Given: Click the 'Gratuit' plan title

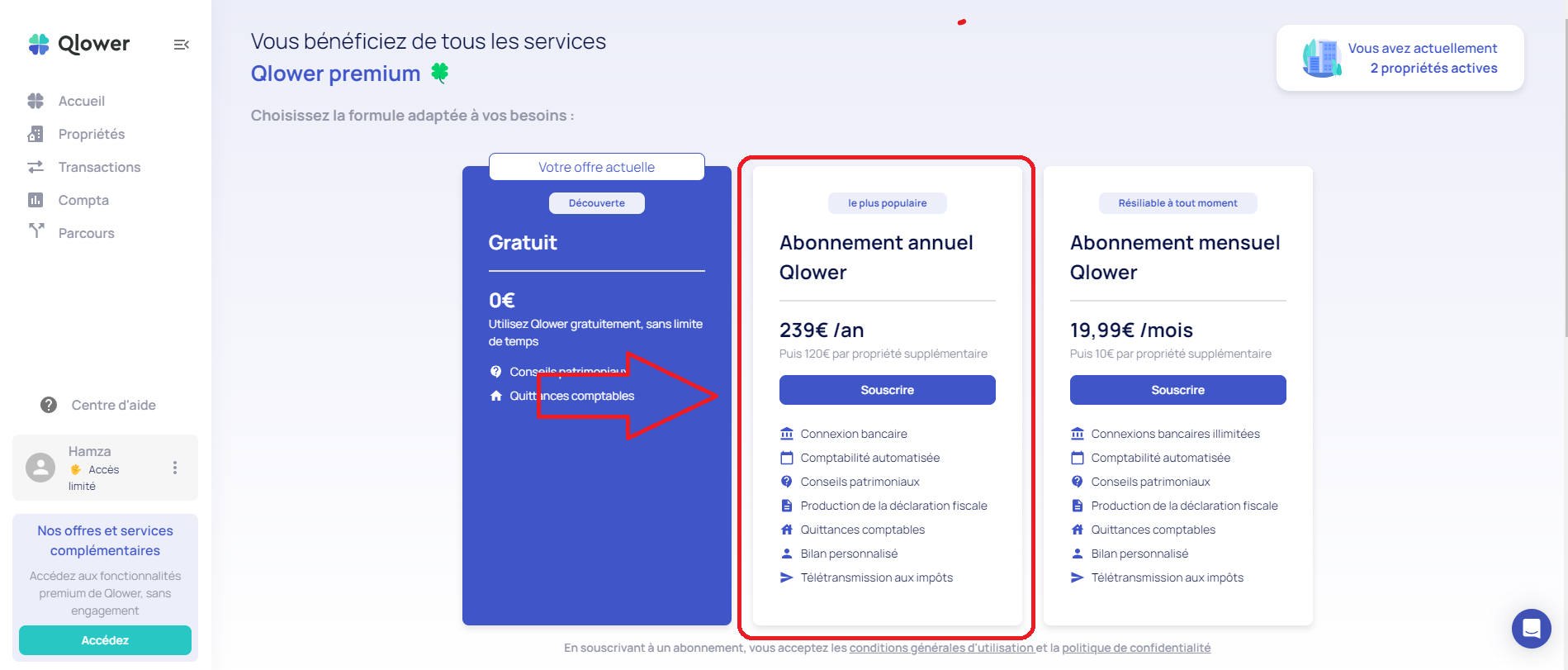Looking at the screenshot, I should 523,243.
